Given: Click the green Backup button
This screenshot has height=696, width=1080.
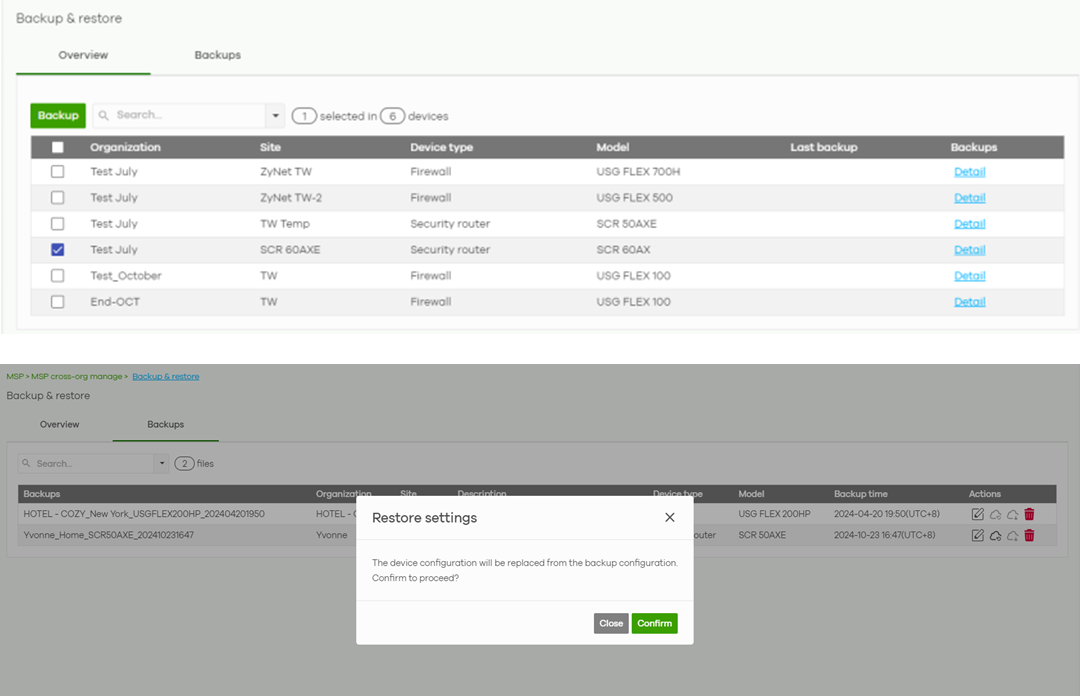Looking at the screenshot, I should pos(58,116).
